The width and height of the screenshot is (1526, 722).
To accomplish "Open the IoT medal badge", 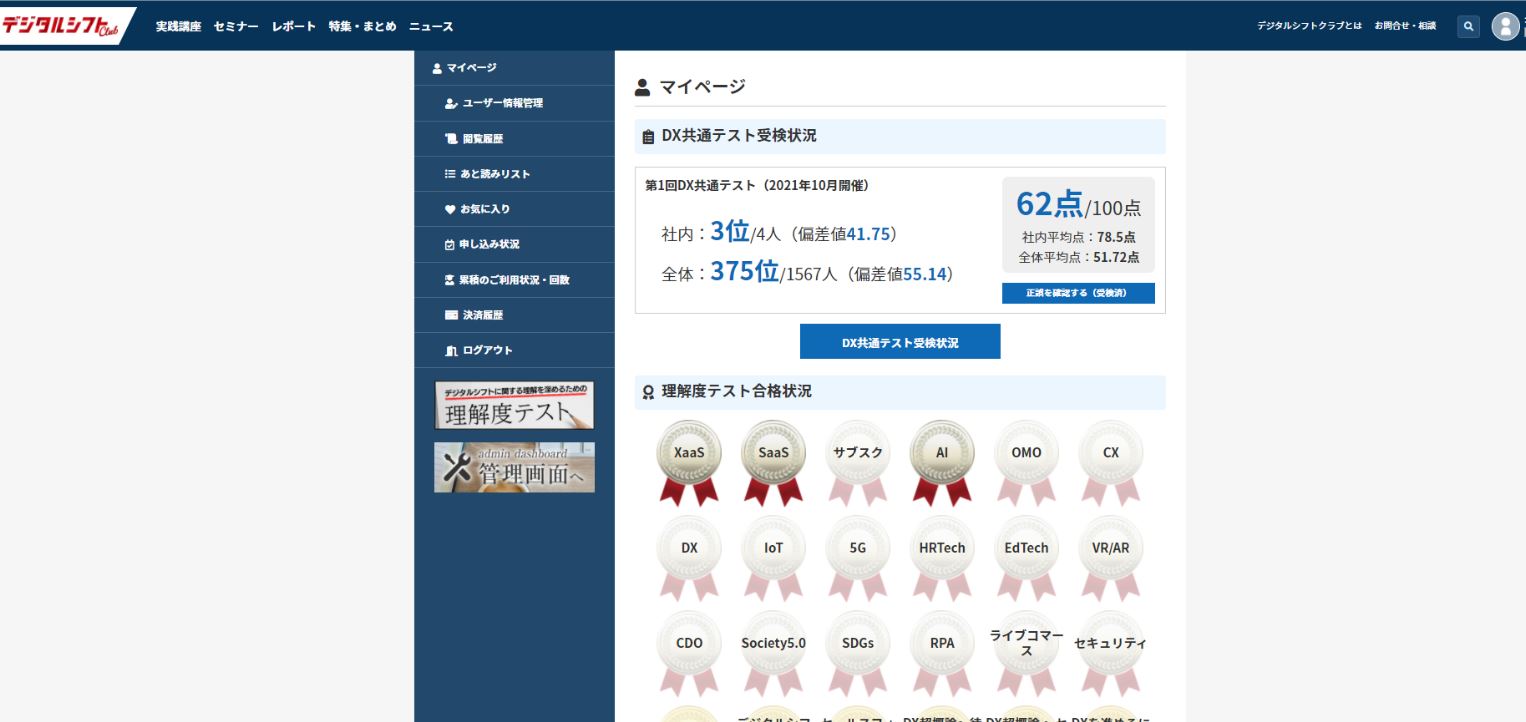I will pos(773,549).
